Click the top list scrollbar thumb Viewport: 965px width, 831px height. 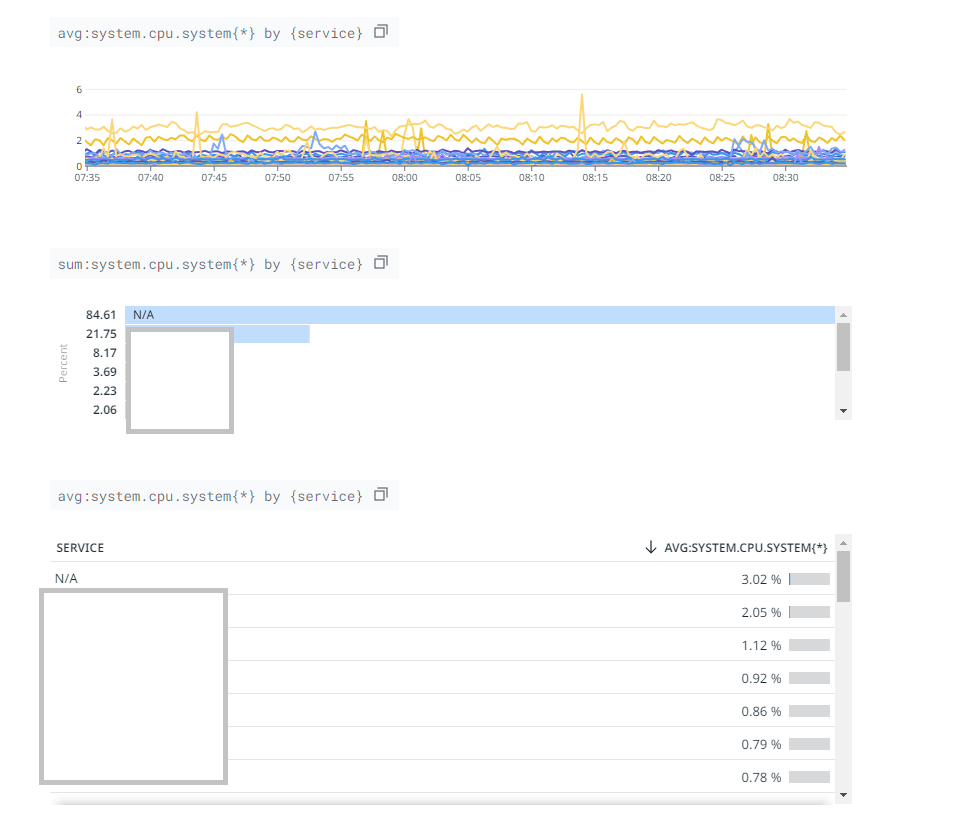(843, 347)
